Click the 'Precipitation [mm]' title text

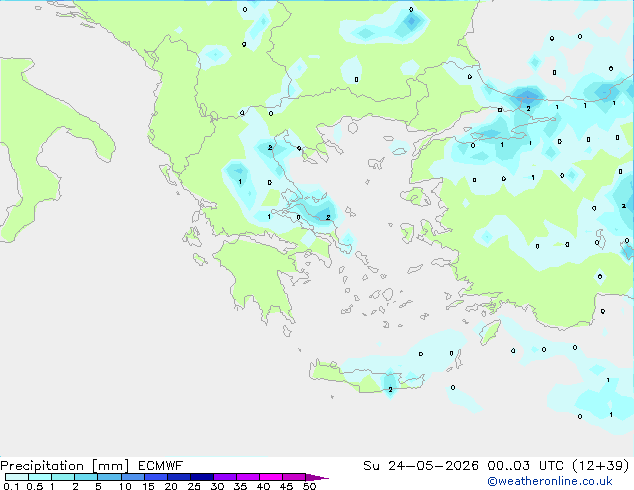(x=64, y=466)
